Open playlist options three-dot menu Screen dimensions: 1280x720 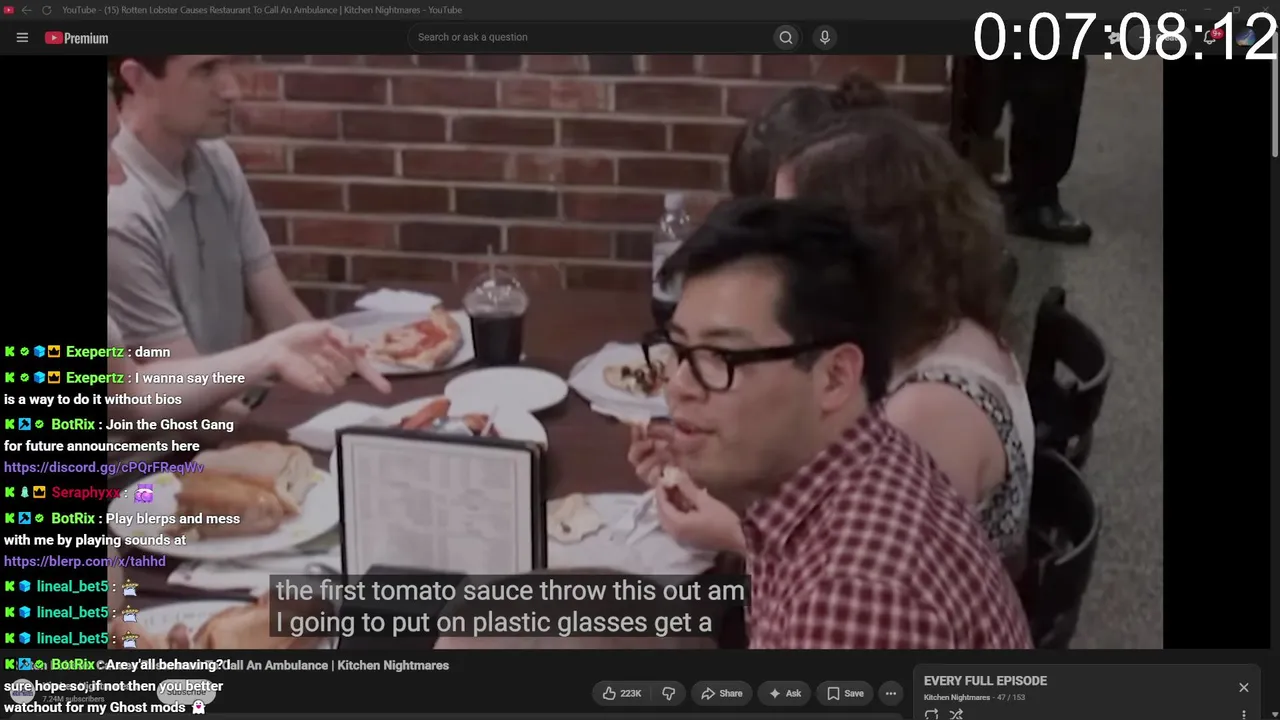[x=1244, y=714]
